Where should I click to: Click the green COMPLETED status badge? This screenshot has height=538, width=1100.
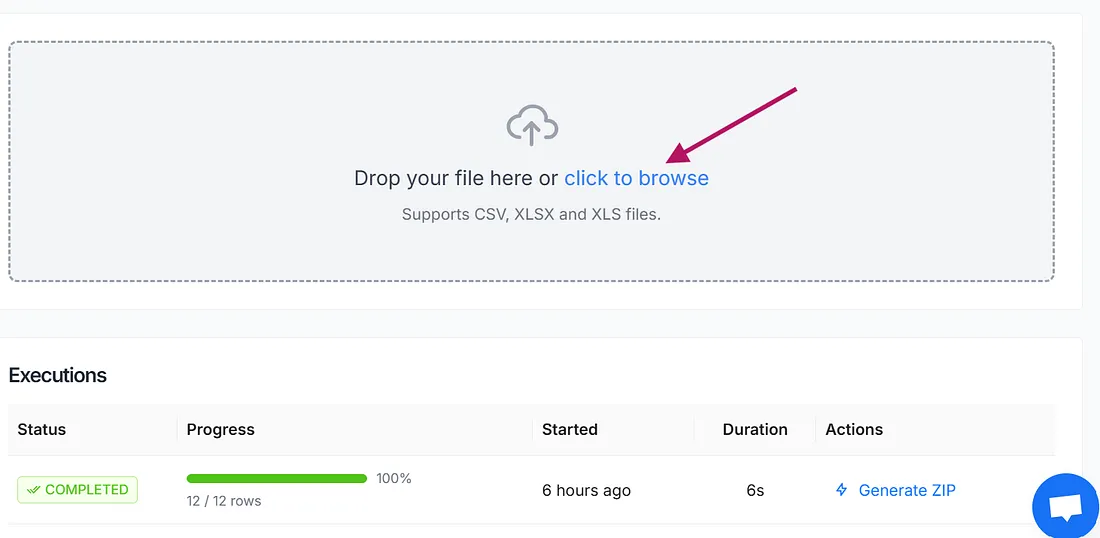[x=77, y=490]
